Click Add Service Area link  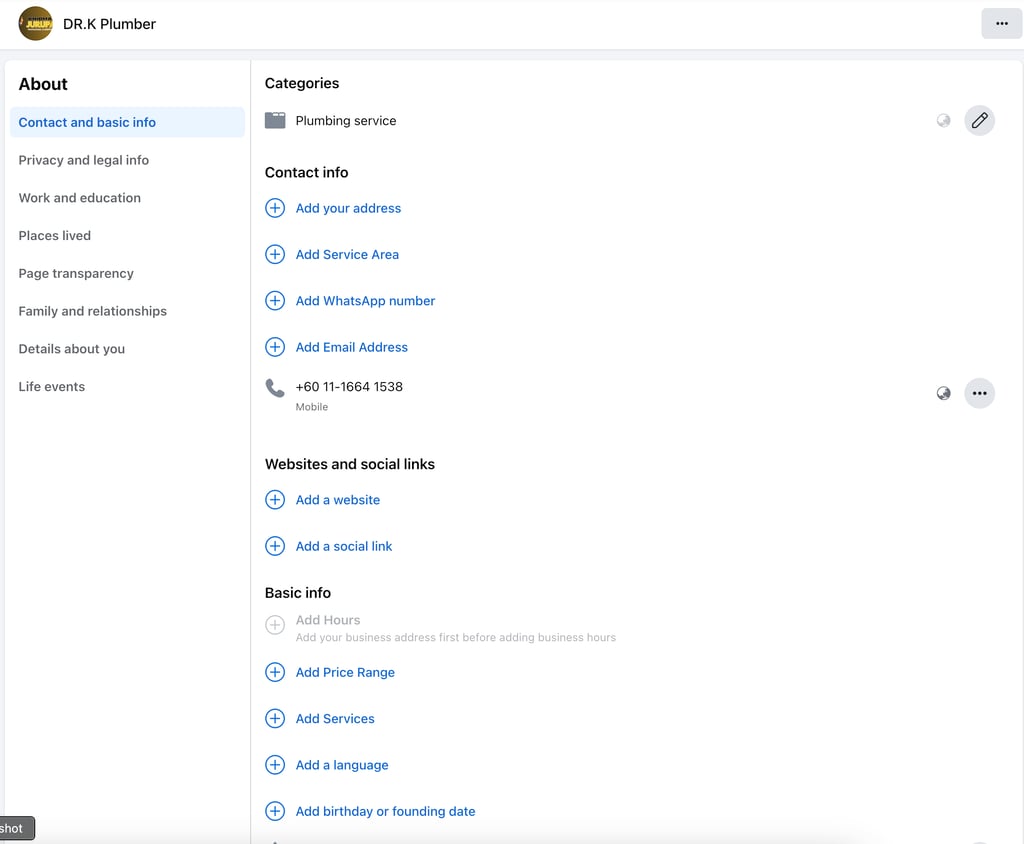coord(347,255)
